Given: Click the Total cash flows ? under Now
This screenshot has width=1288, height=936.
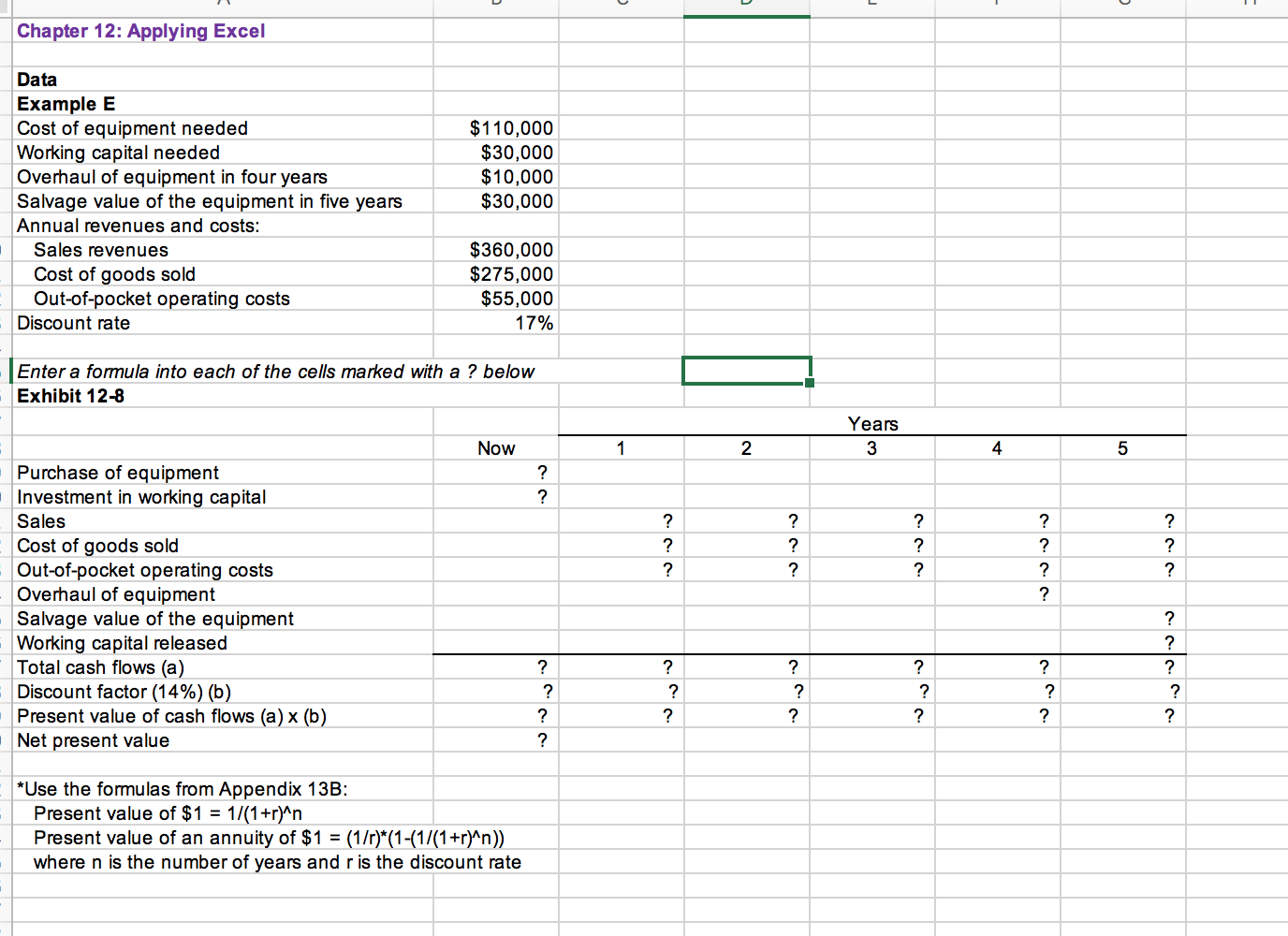Looking at the screenshot, I should (541, 666).
